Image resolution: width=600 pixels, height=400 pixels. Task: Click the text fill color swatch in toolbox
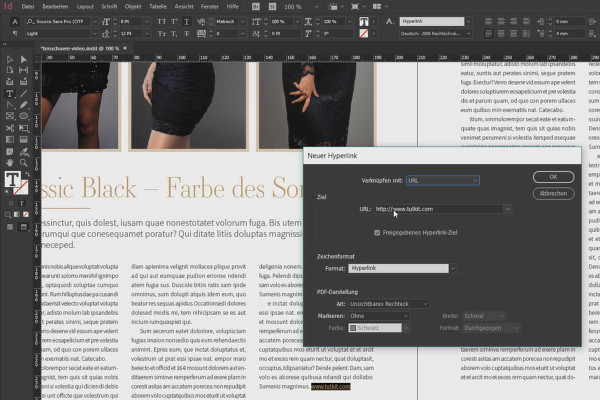[12, 179]
